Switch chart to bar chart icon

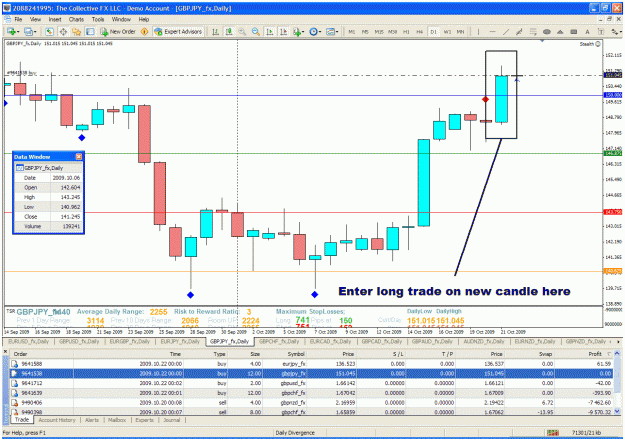[x=215, y=31]
